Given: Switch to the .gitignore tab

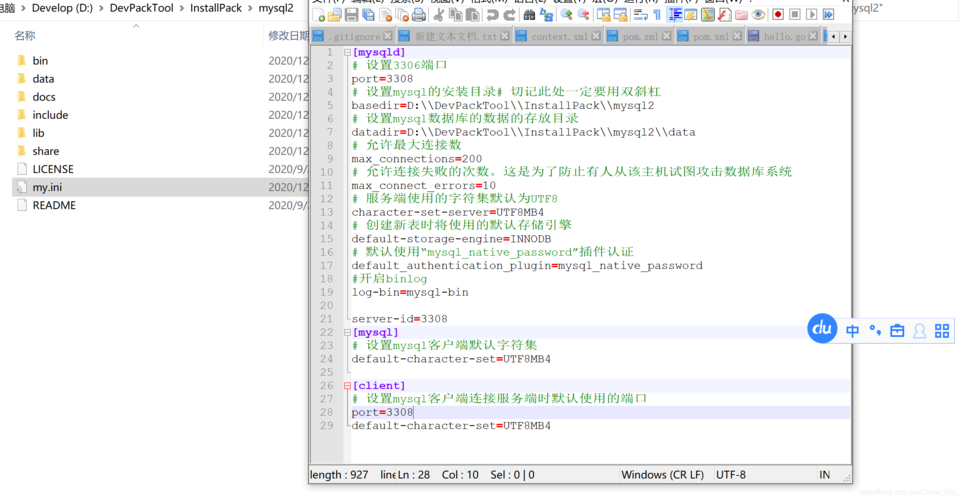Looking at the screenshot, I should coord(352,37).
